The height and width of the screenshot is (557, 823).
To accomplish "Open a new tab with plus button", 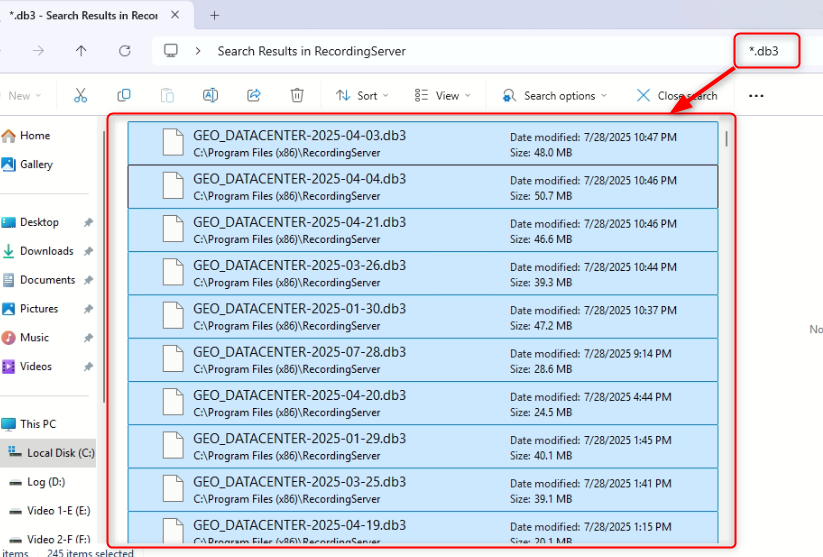I will [x=214, y=16].
